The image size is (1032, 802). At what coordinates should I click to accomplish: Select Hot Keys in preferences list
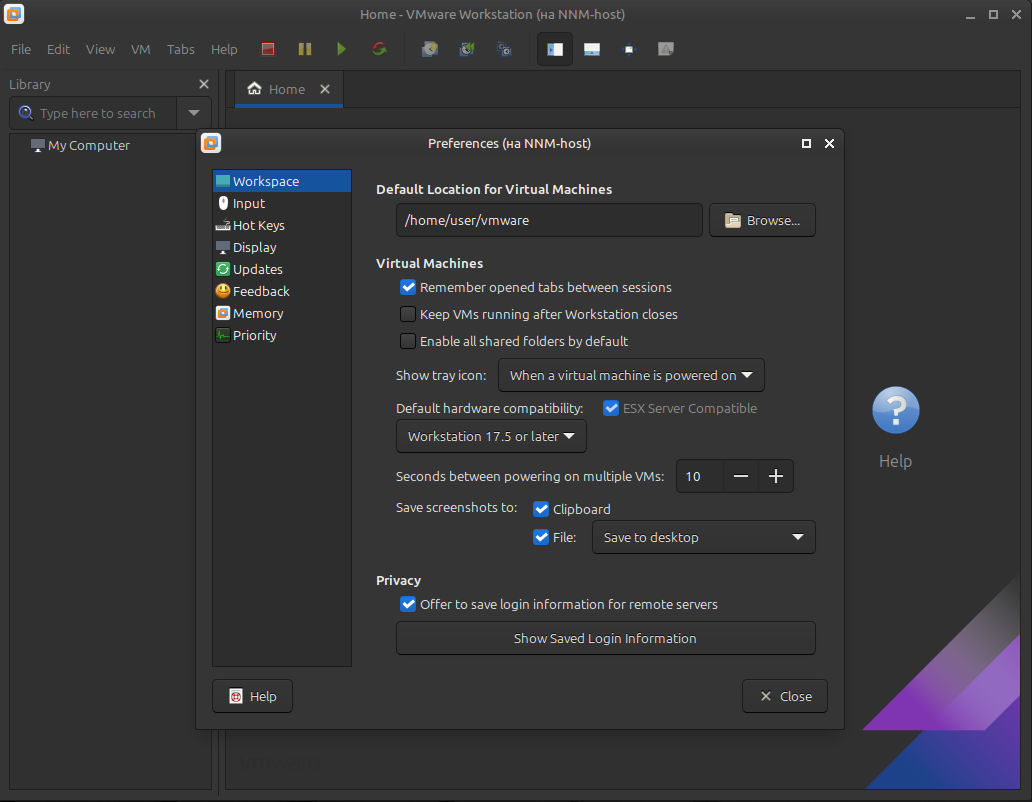pyautogui.click(x=258, y=226)
